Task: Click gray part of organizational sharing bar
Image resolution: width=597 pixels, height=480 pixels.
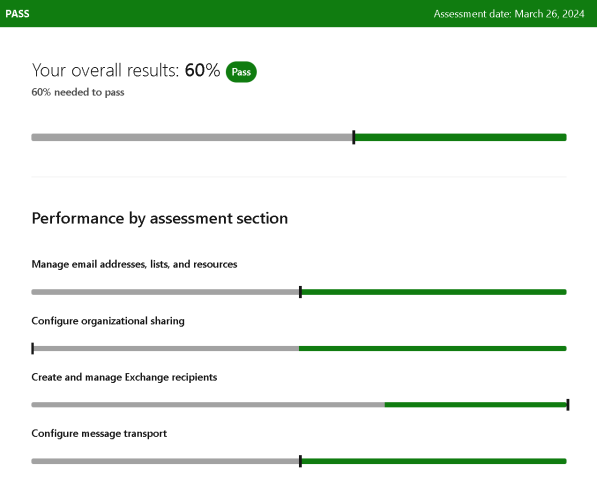Action: coord(166,348)
